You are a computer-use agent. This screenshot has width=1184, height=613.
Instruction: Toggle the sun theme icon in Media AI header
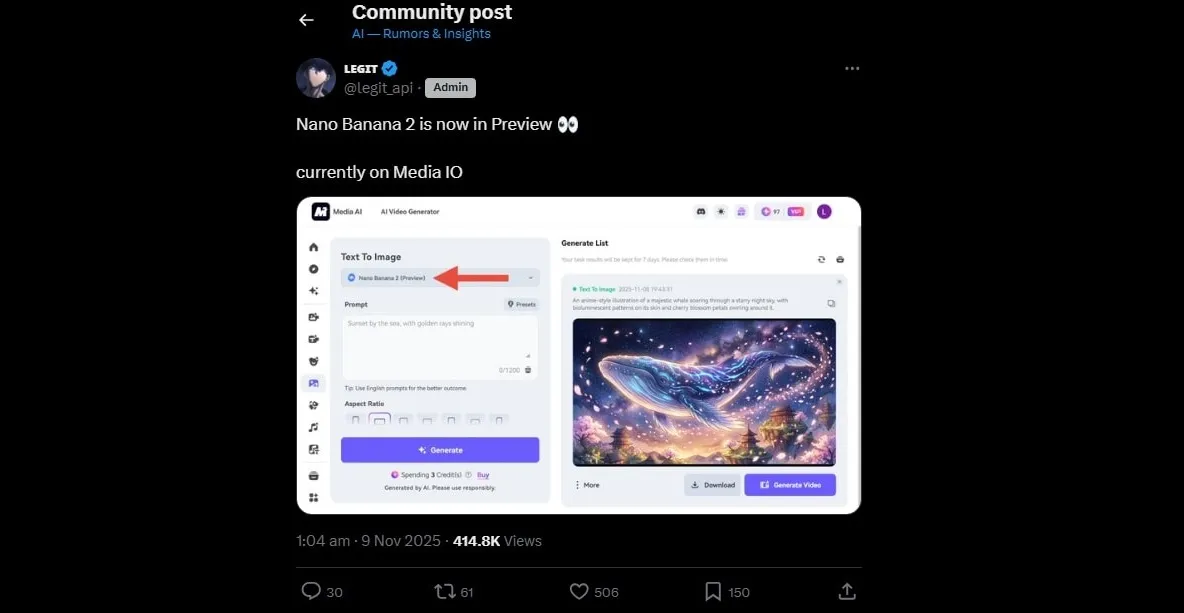pos(721,212)
